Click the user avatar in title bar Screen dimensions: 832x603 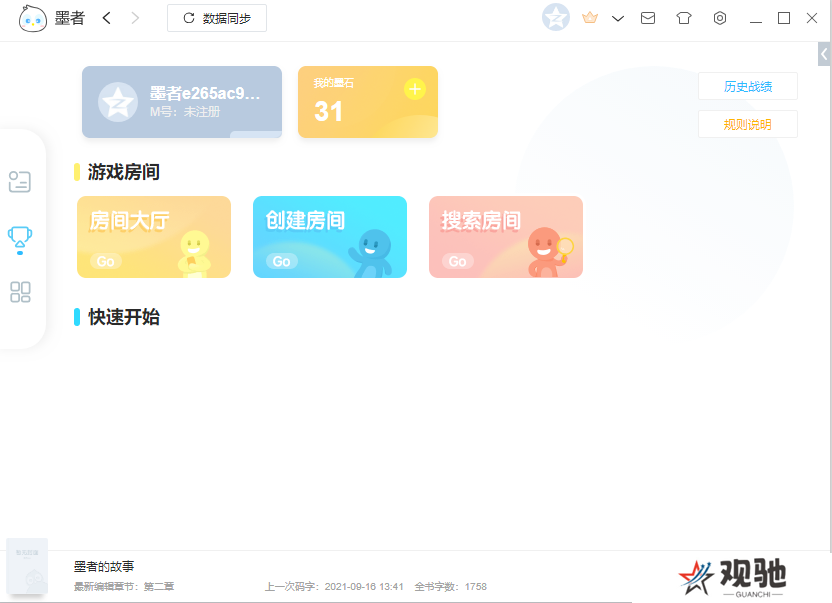coord(556,18)
